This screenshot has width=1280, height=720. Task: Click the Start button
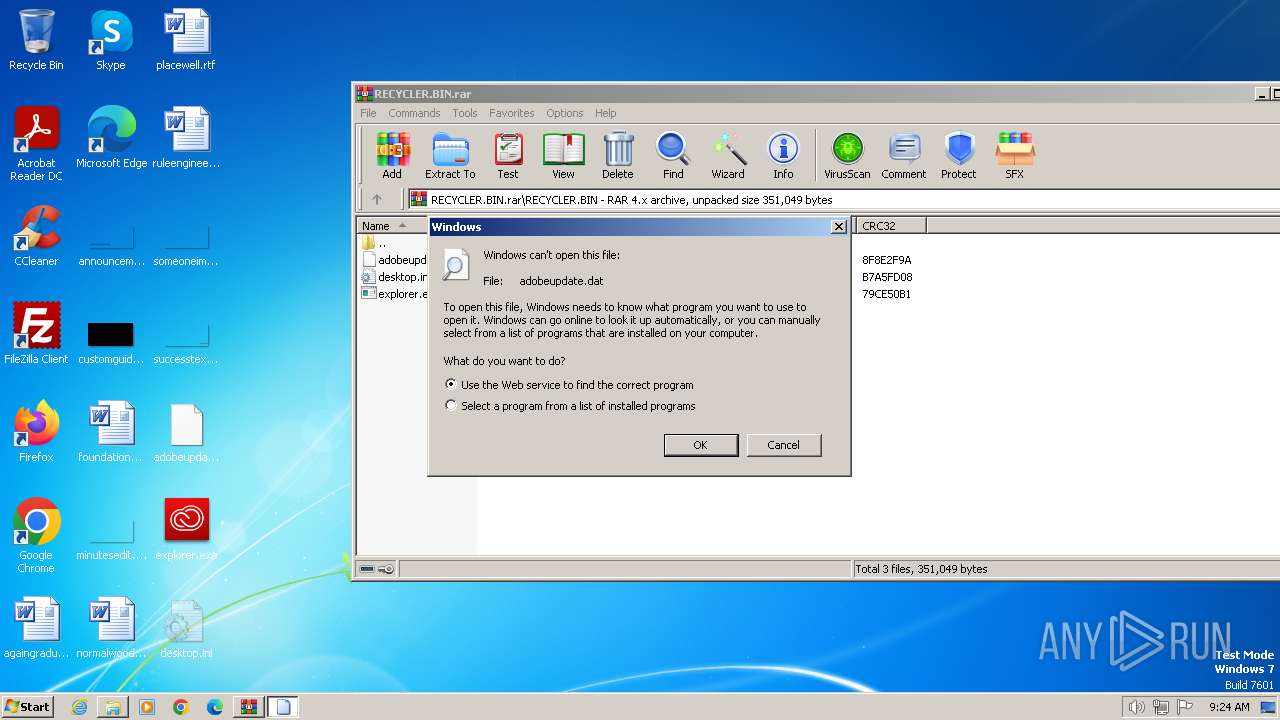tap(27, 707)
